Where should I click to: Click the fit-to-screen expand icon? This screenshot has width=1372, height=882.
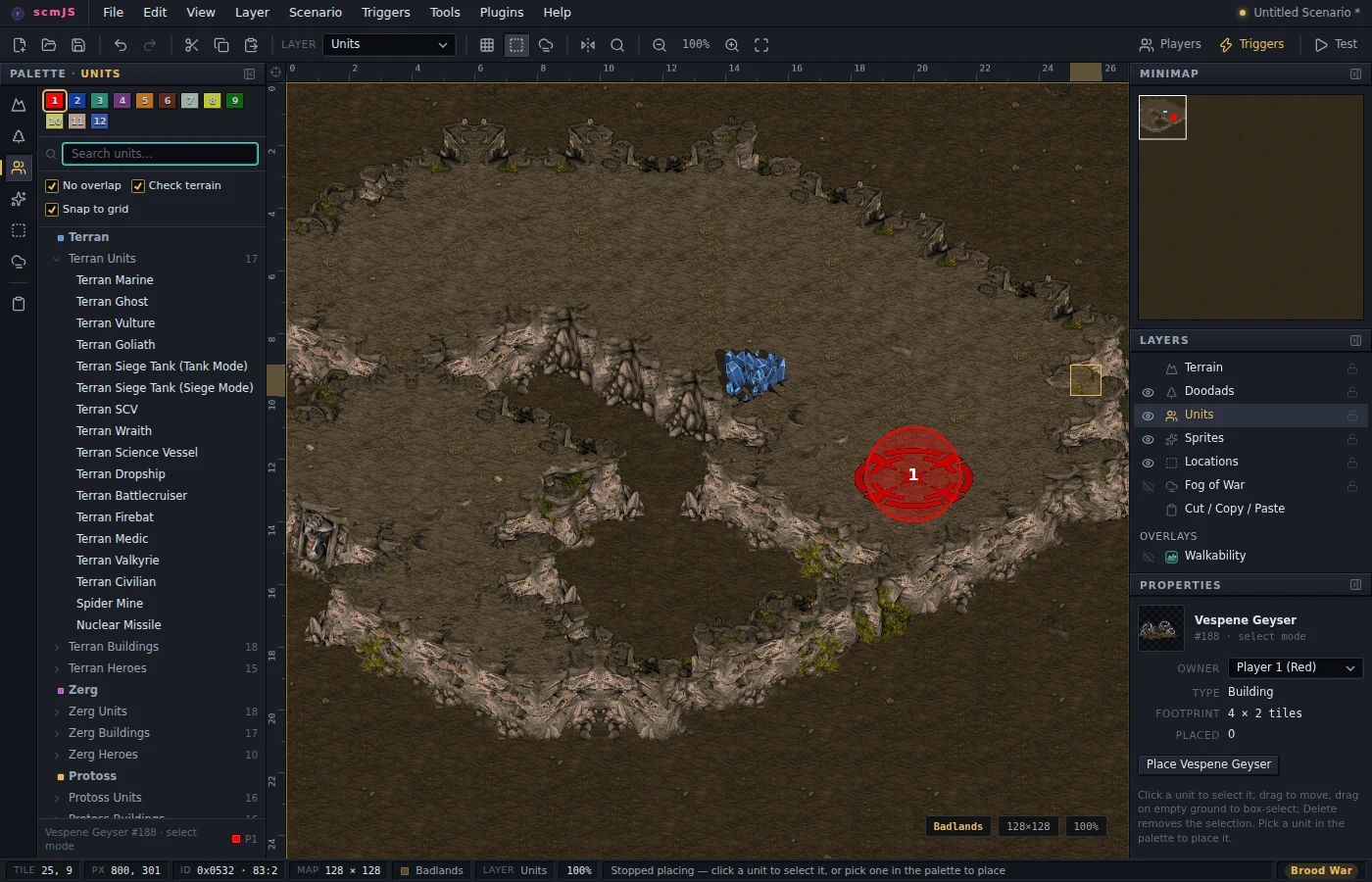[x=761, y=45]
